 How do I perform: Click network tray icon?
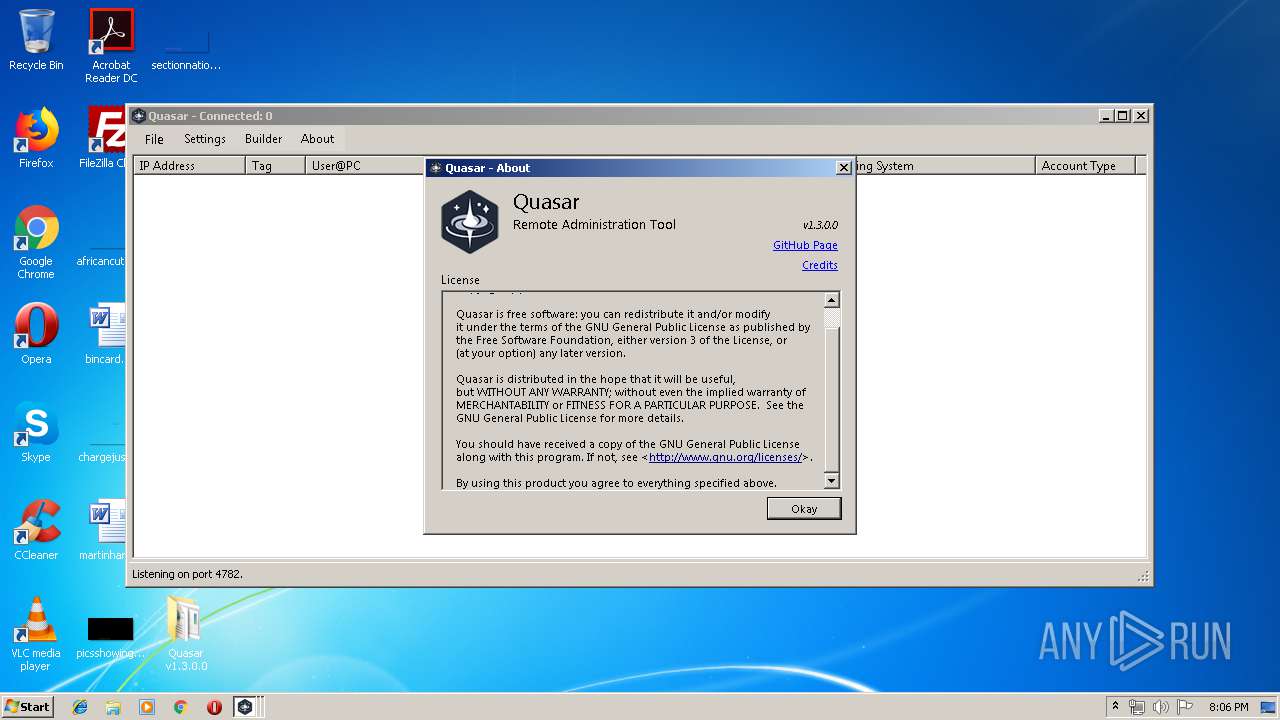click(1137, 707)
